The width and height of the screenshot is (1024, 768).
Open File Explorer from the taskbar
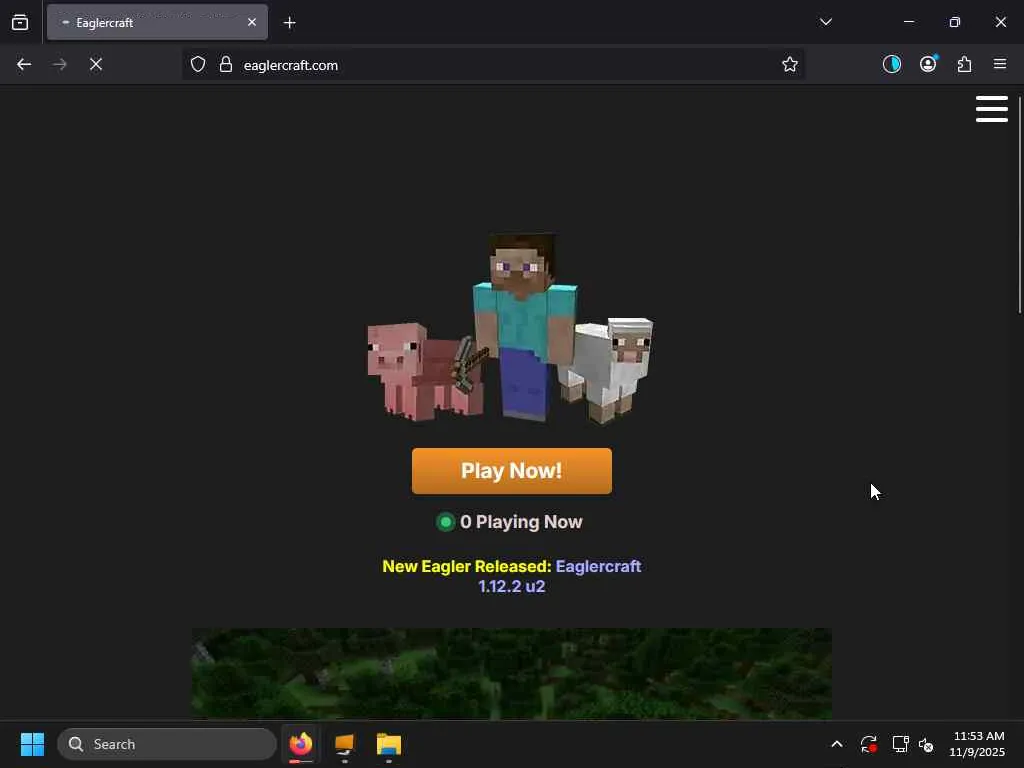(389, 744)
